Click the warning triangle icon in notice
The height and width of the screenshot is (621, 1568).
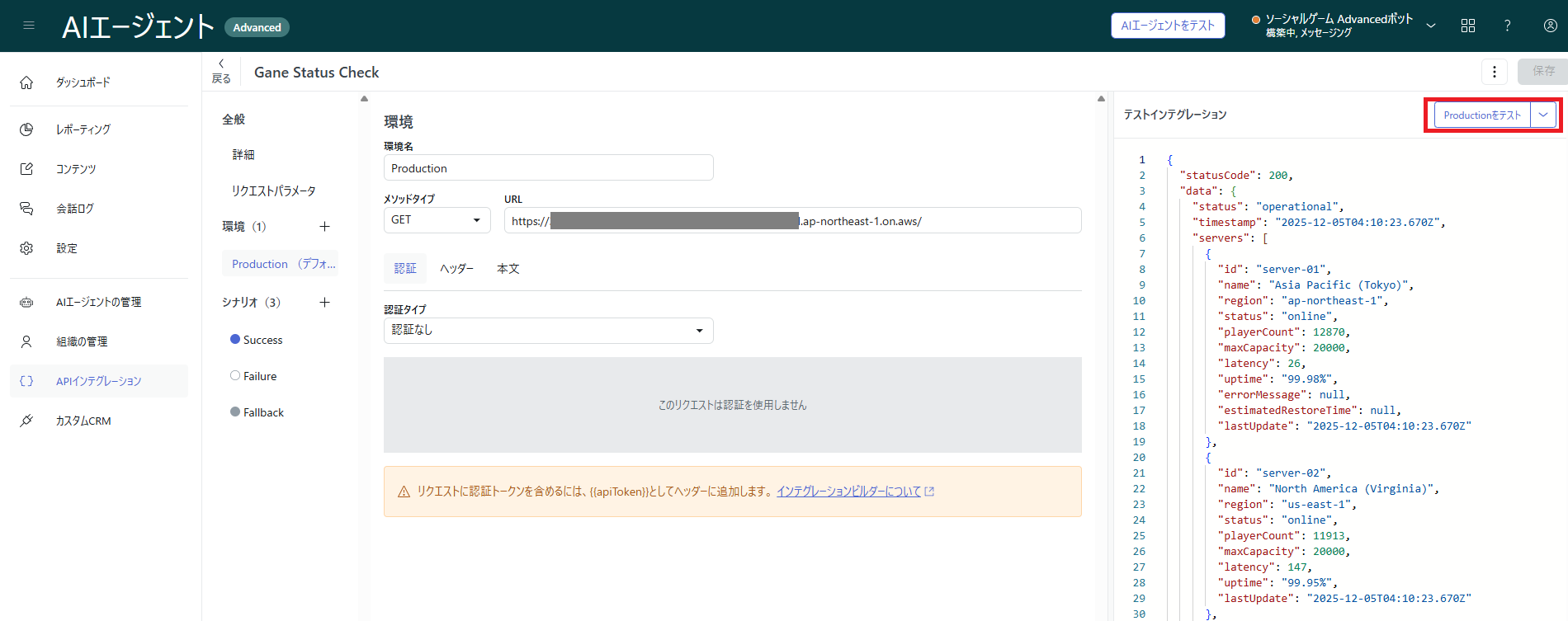pos(404,492)
